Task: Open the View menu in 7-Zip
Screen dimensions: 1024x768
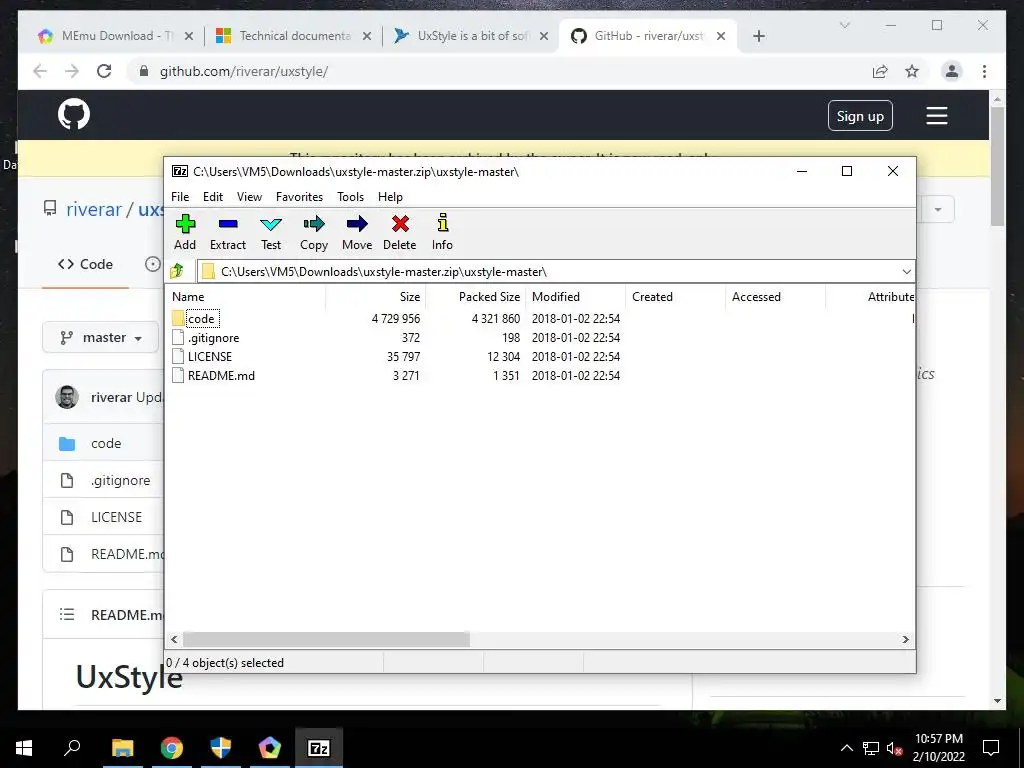Action: point(249,197)
